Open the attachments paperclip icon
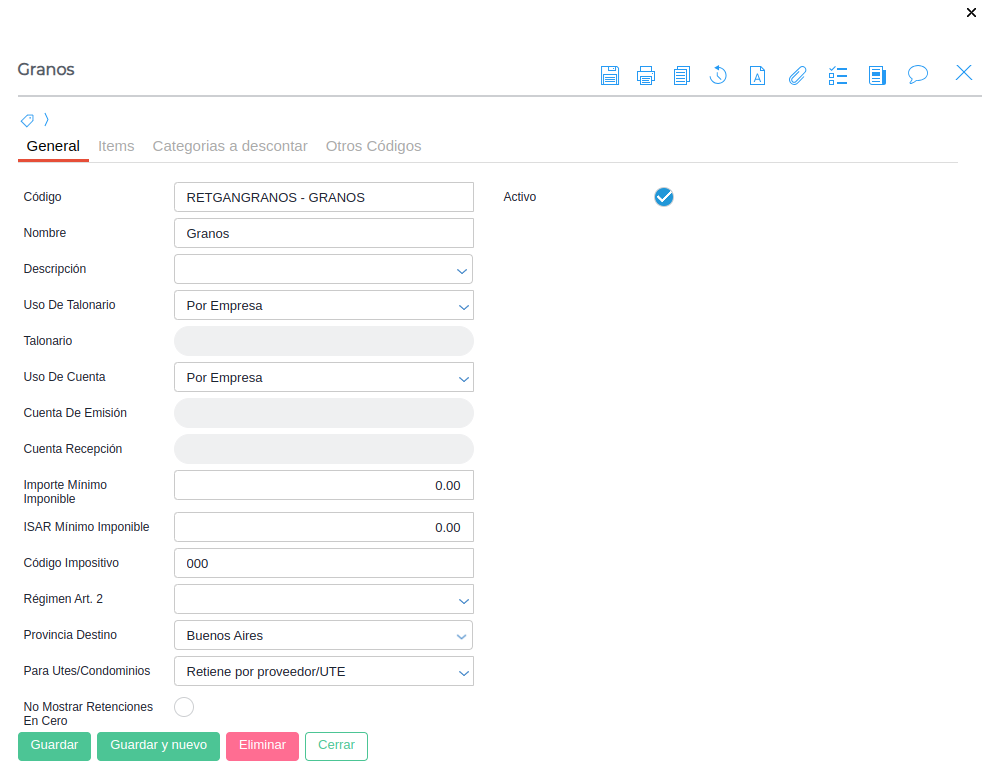This screenshot has height=771, width=982. click(x=797, y=75)
